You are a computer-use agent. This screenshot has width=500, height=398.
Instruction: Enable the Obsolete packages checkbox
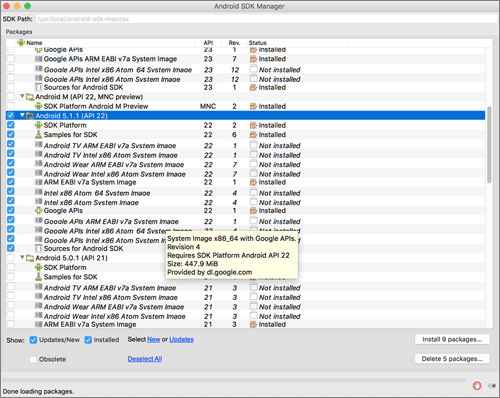click(33, 359)
